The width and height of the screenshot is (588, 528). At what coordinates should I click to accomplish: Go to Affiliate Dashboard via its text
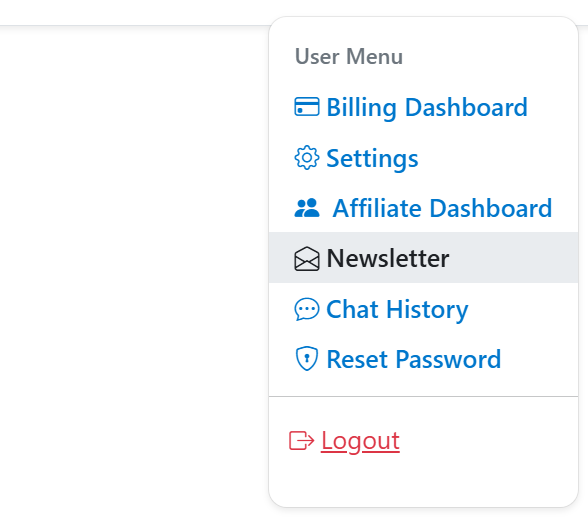442,208
